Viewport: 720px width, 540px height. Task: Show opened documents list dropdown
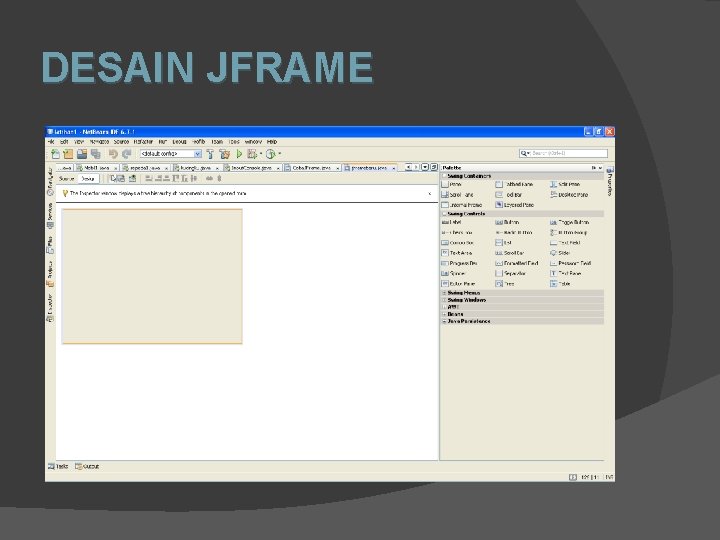pos(425,168)
